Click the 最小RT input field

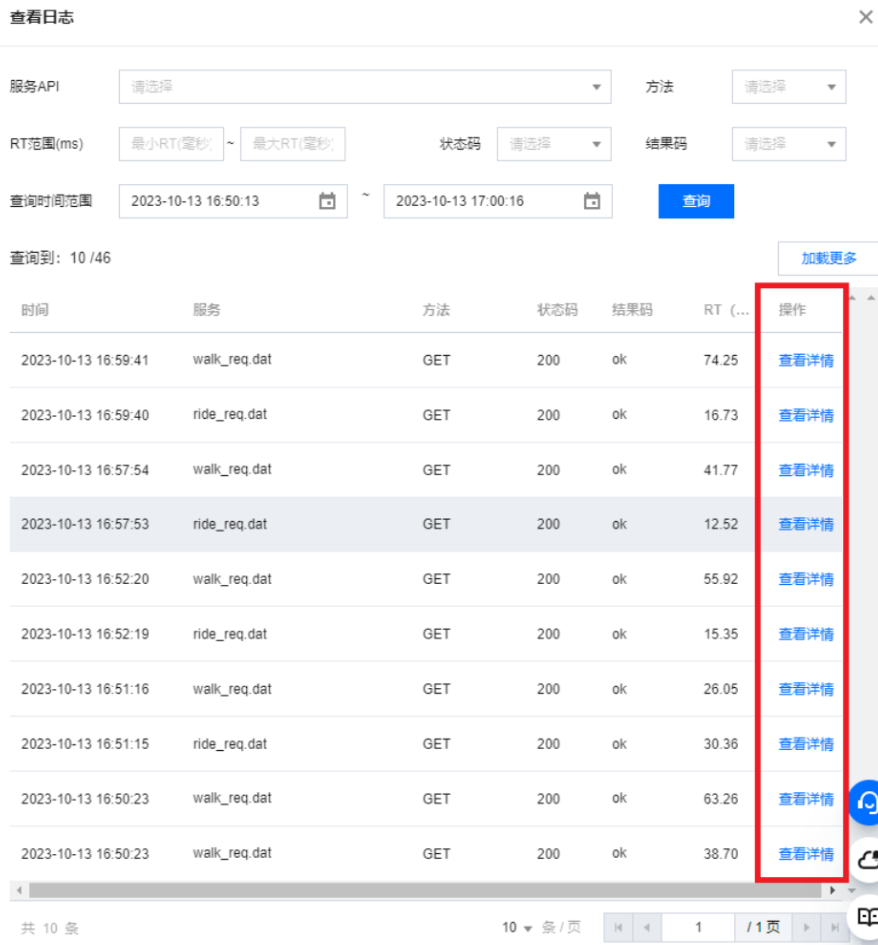(171, 144)
